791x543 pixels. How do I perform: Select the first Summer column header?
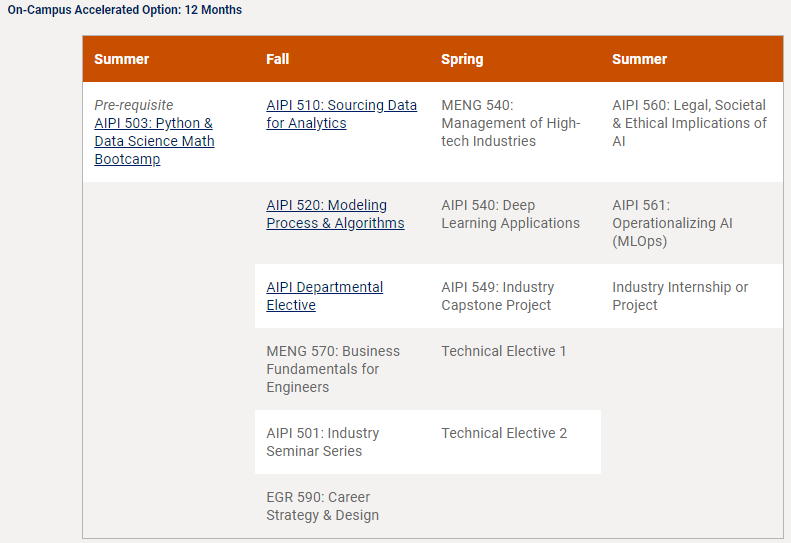coord(122,59)
